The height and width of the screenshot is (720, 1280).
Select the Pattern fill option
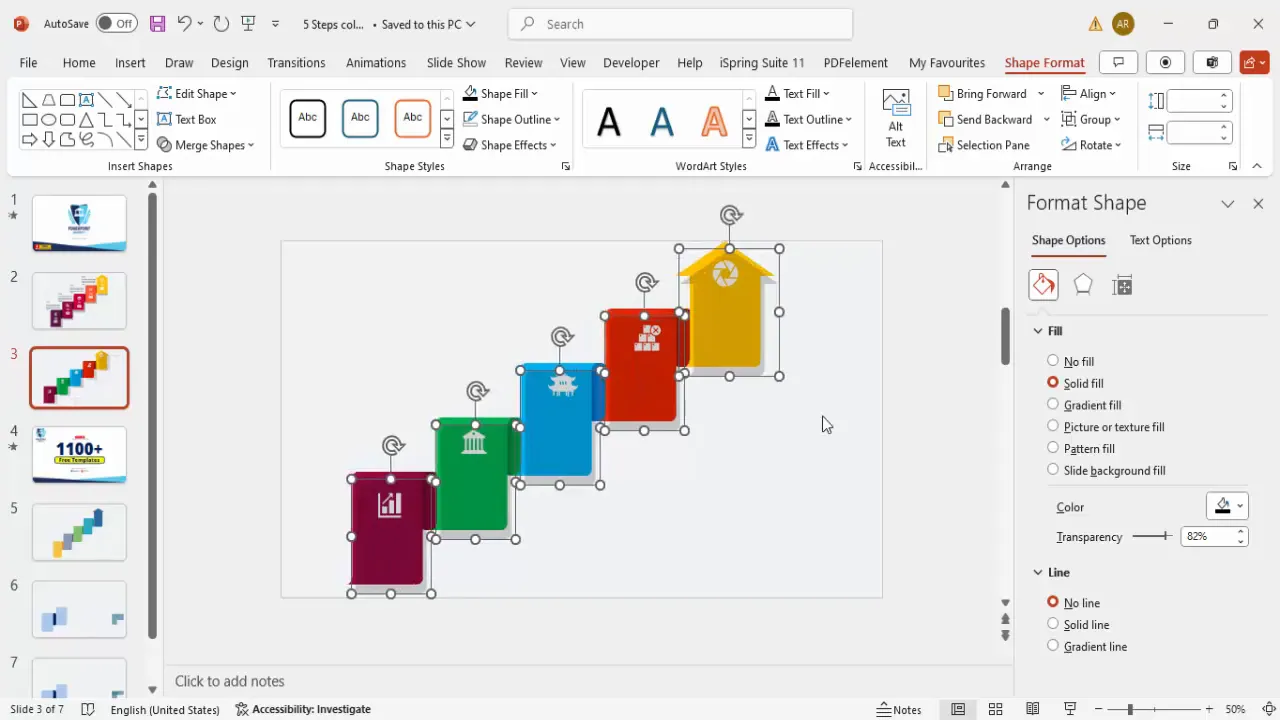click(x=1081, y=449)
